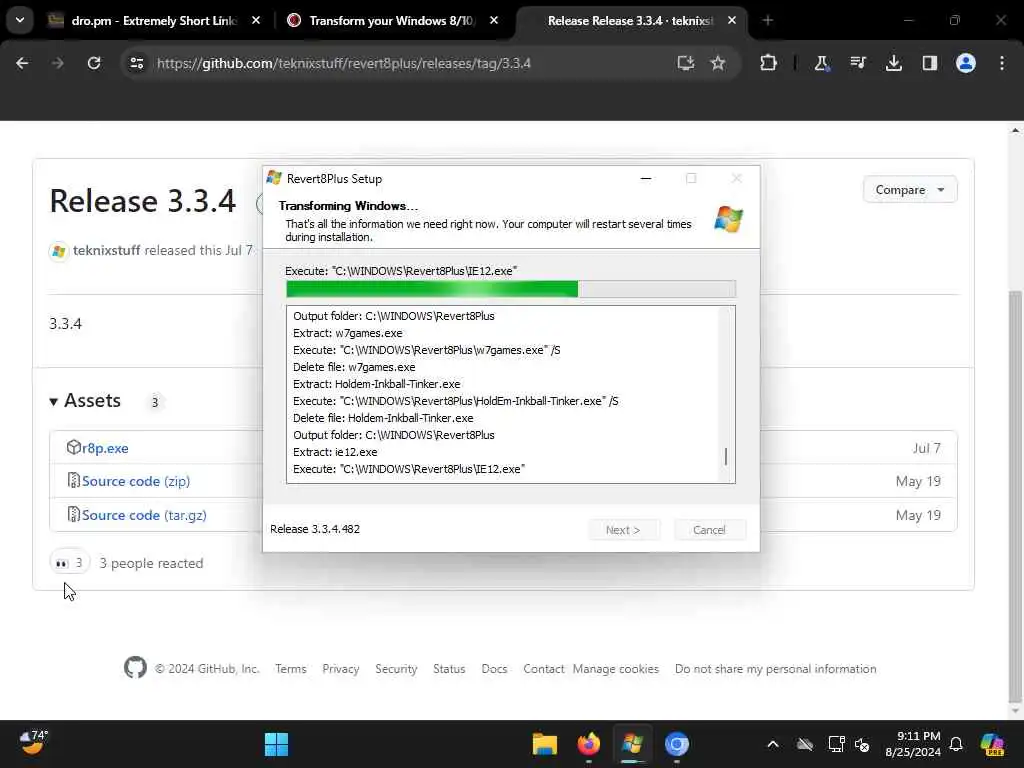Switch to Transform your Windows tab
This screenshot has height=768, width=1024.
[x=391, y=21]
